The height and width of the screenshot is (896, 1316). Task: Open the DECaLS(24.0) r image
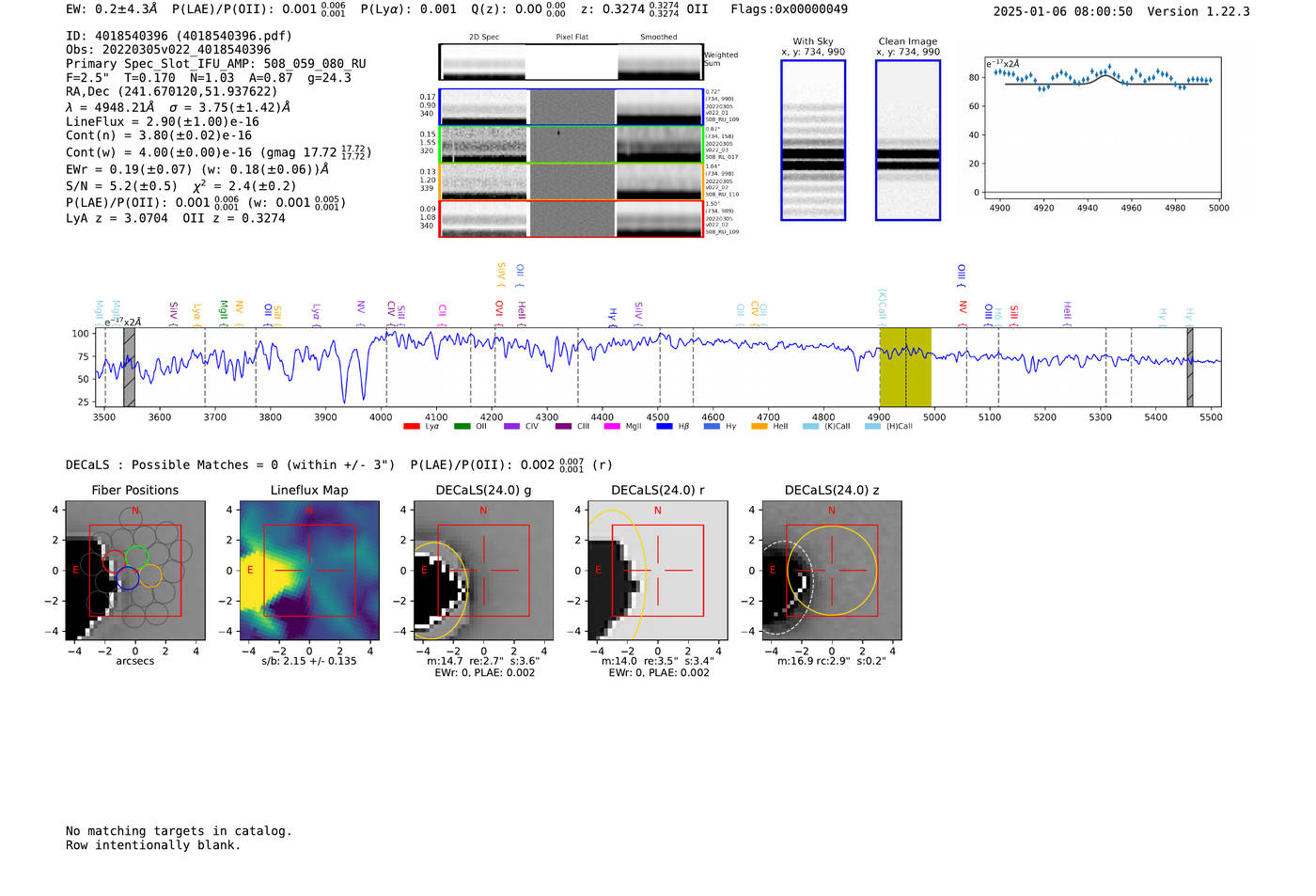click(x=657, y=571)
